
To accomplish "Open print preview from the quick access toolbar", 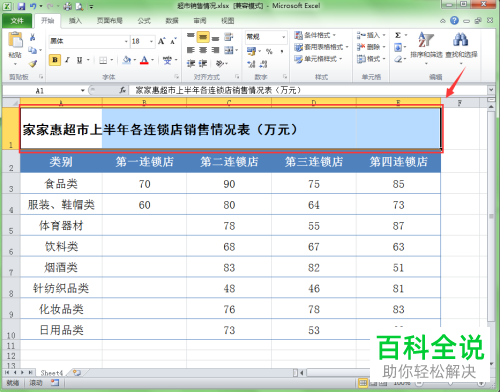I will [79, 6].
